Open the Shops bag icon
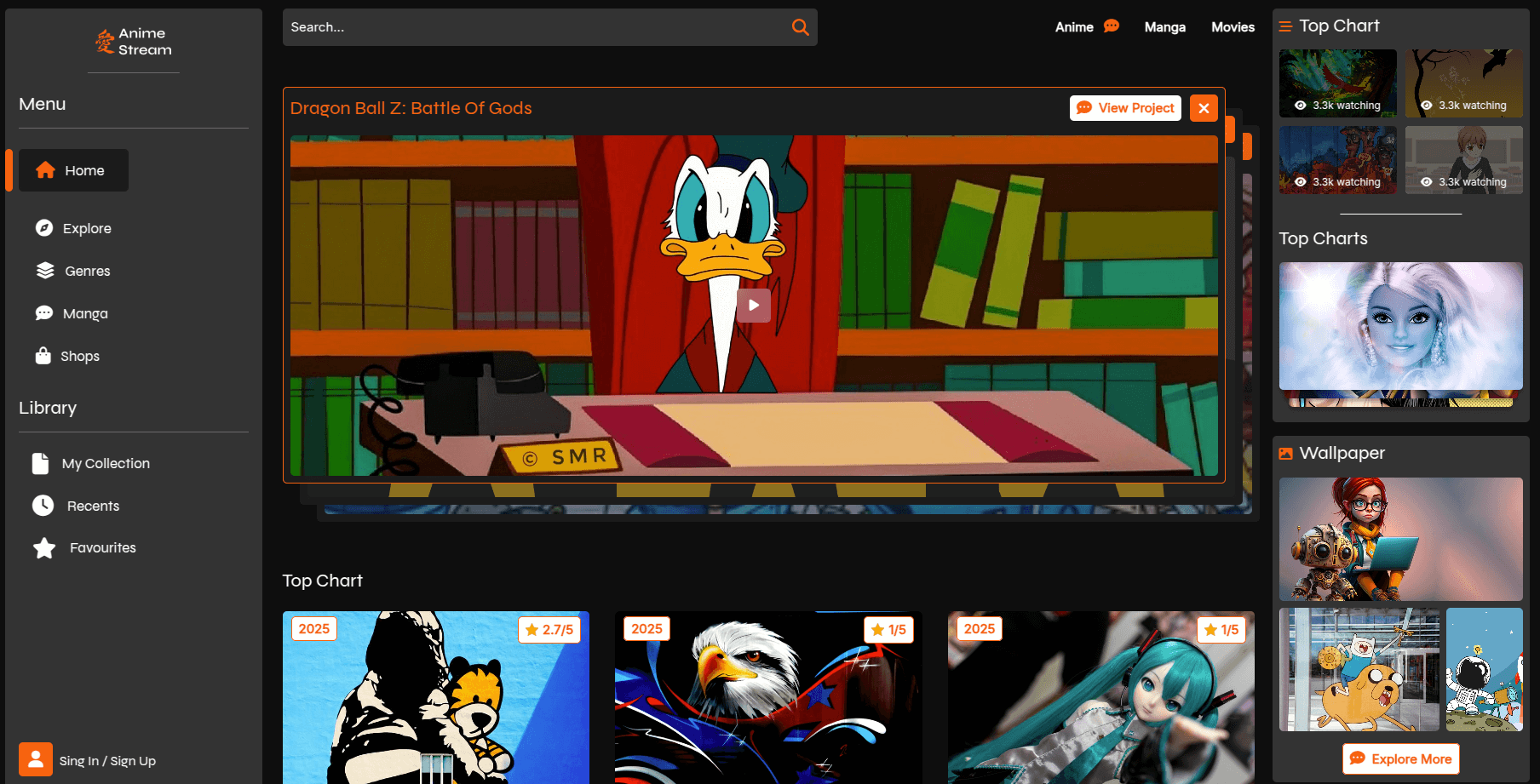Image resolution: width=1540 pixels, height=784 pixels. click(x=43, y=356)
